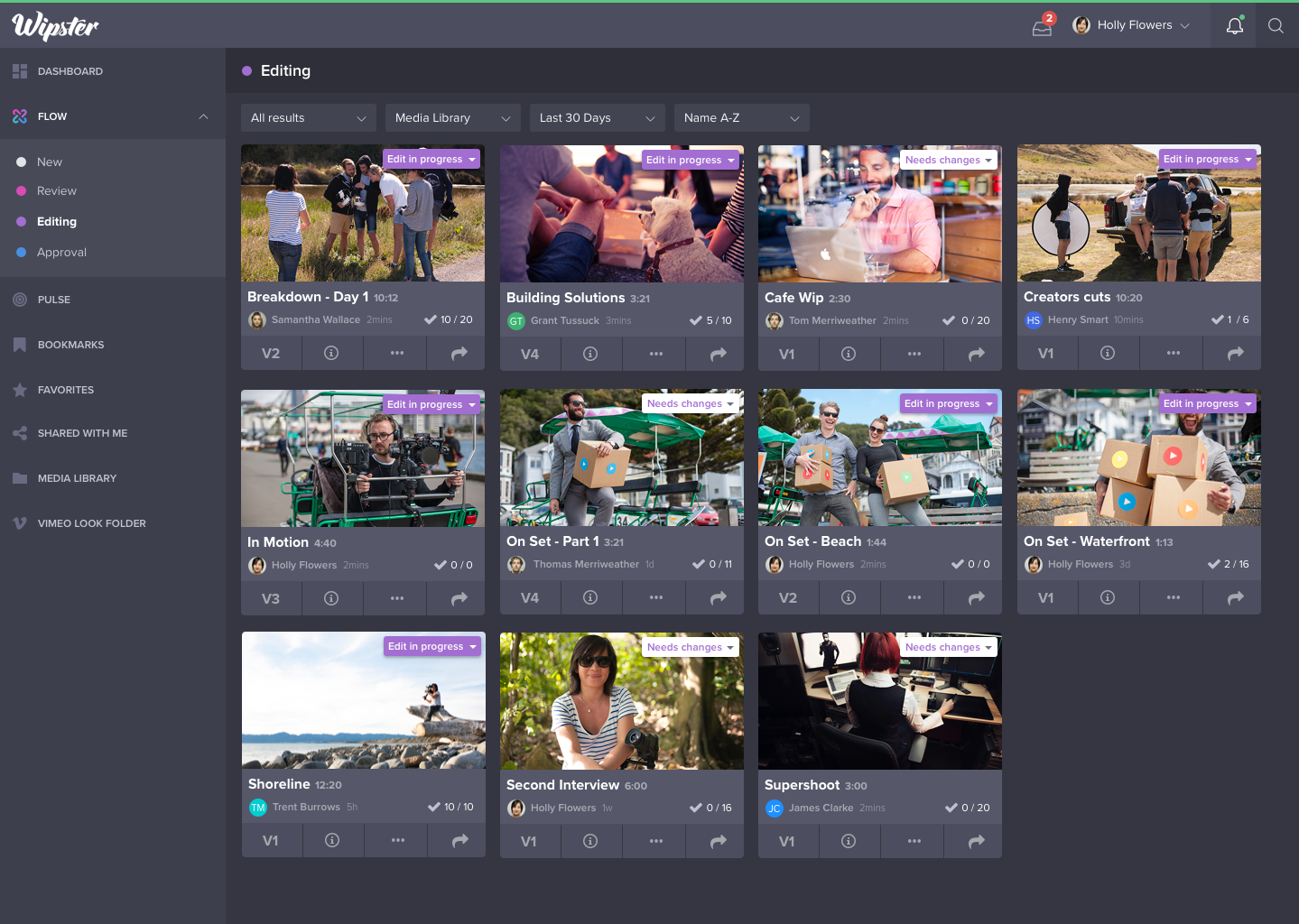This screenshot has height=924, width=1299.
Task: Select the Approval flow stage
Action: [x=61, y=253]
